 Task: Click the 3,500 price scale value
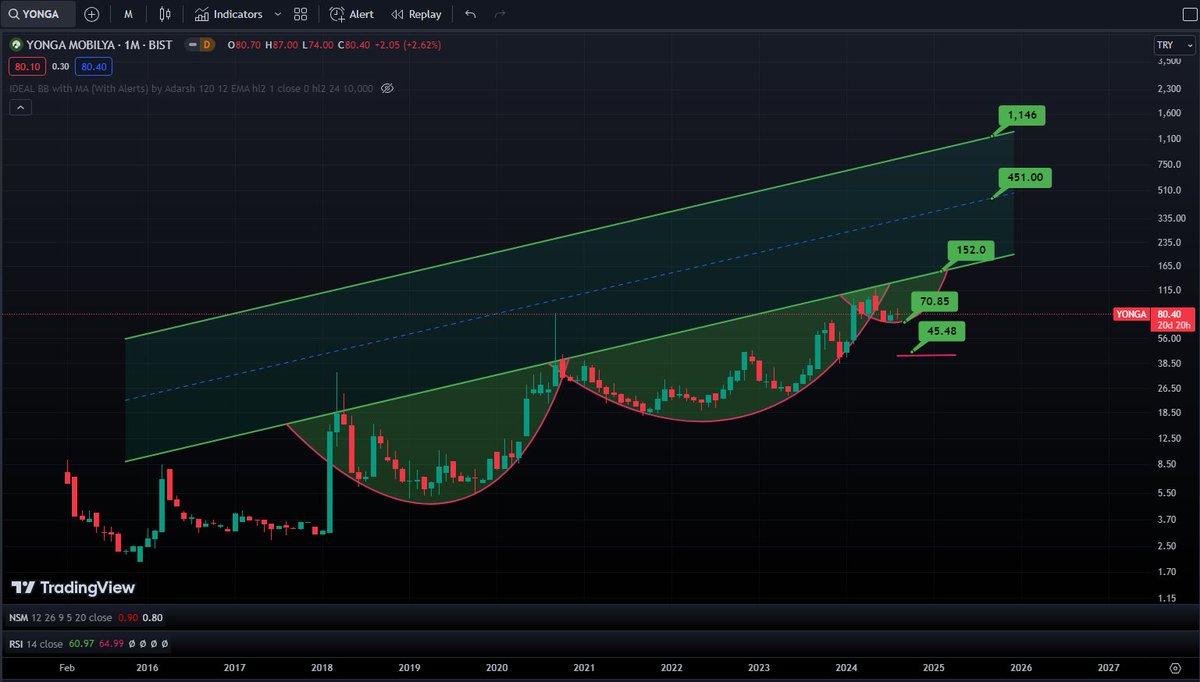pos(1167,62)
